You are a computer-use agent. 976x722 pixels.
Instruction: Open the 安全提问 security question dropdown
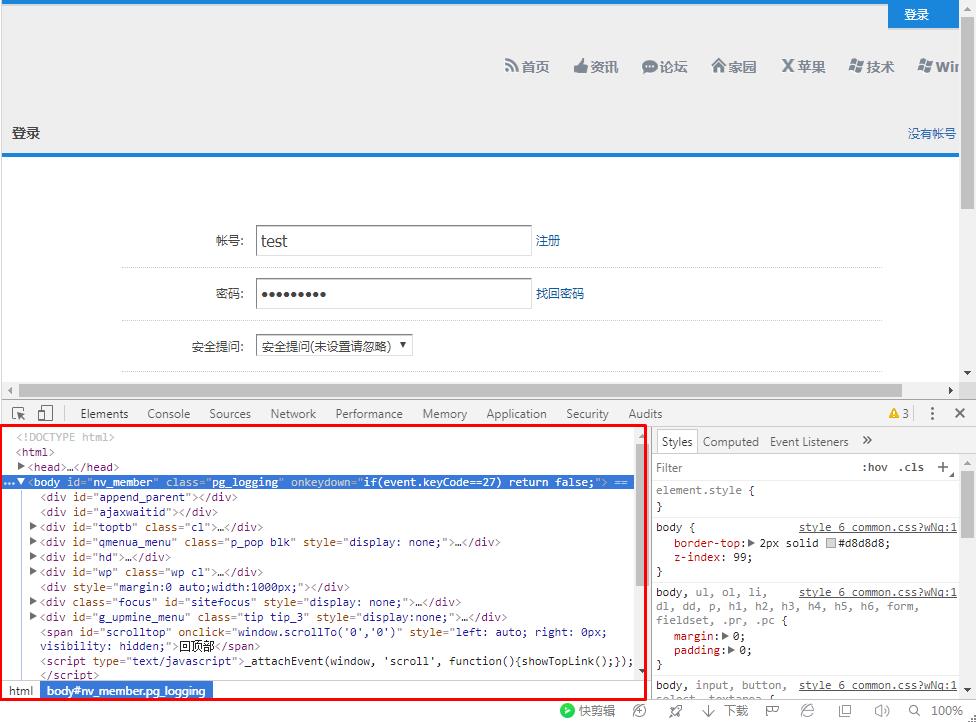click(x=334, y=346)
